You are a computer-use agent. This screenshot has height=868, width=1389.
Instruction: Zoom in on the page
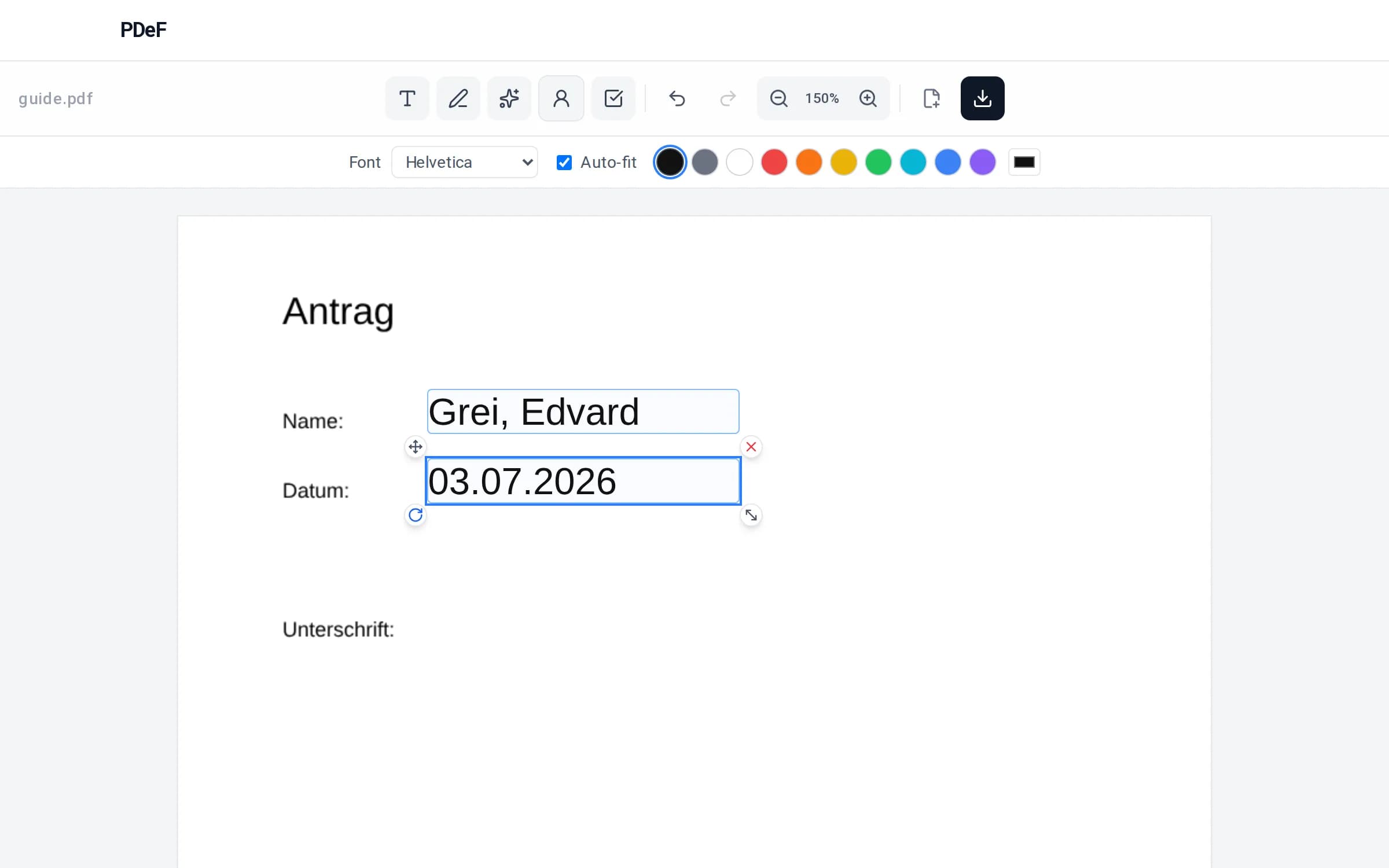(868, 98)
